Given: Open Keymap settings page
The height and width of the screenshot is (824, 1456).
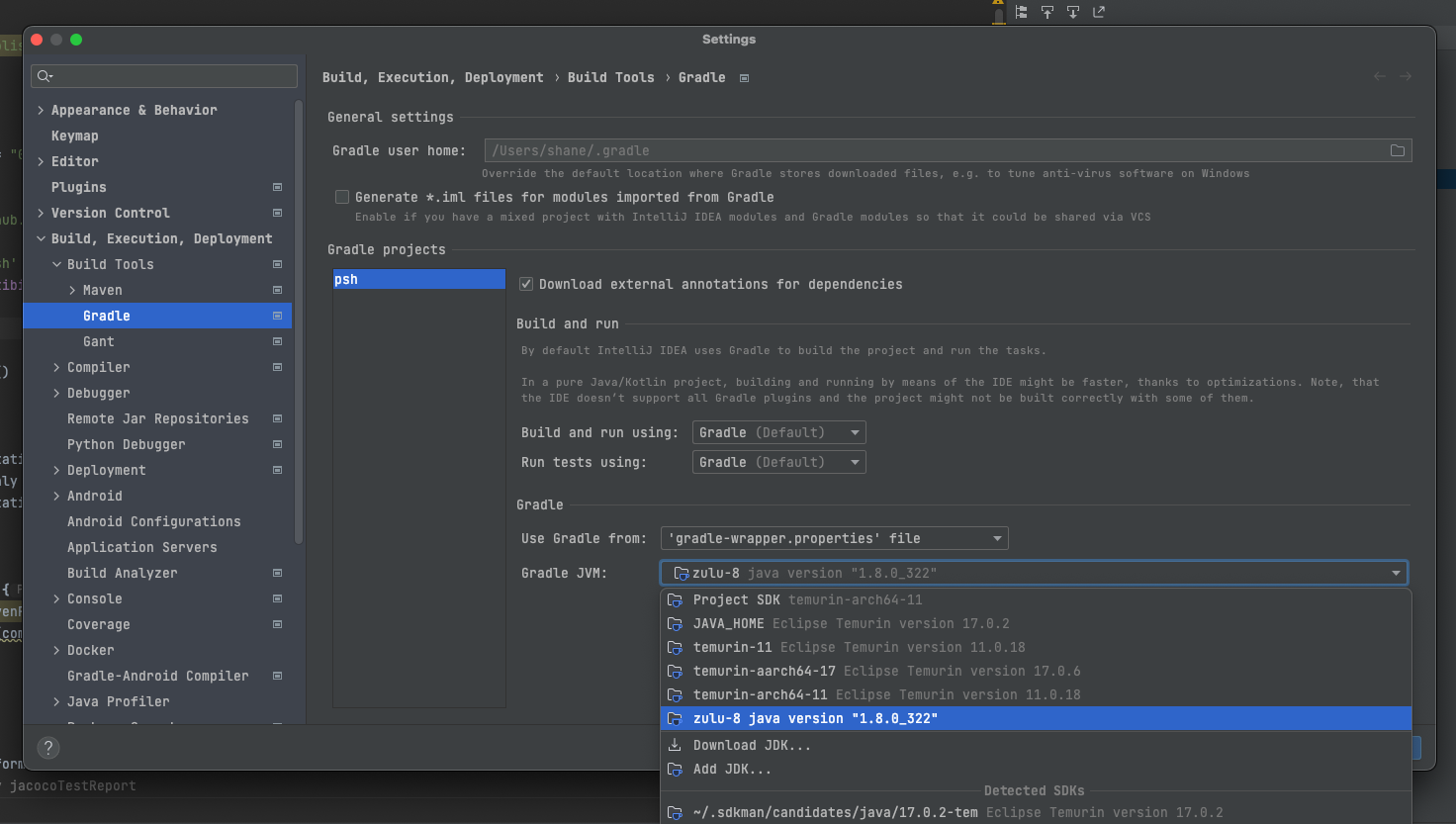Looking at the screenshot, I should (75, 136).
